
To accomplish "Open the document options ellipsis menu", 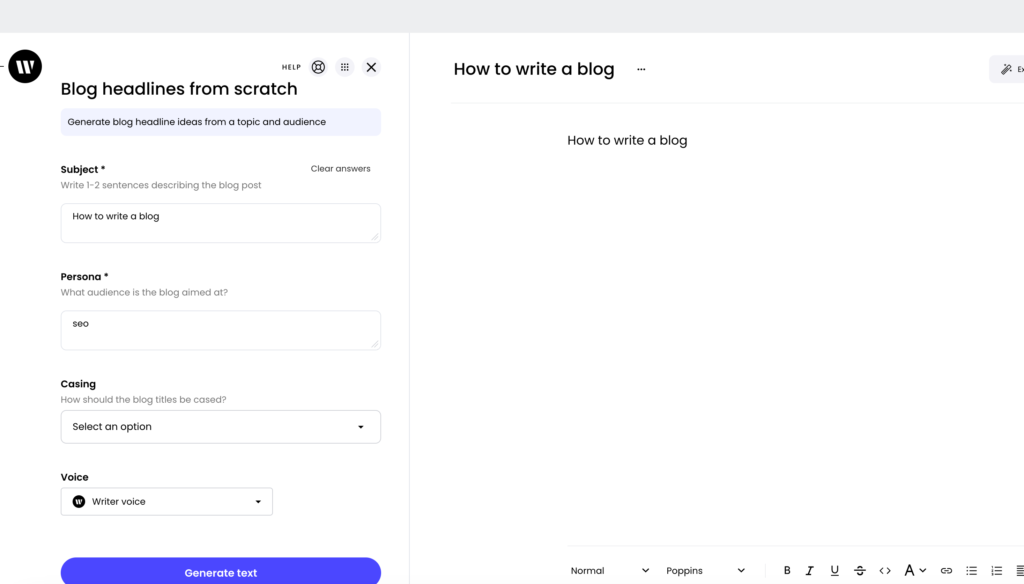I will click(x=641, y=69).
